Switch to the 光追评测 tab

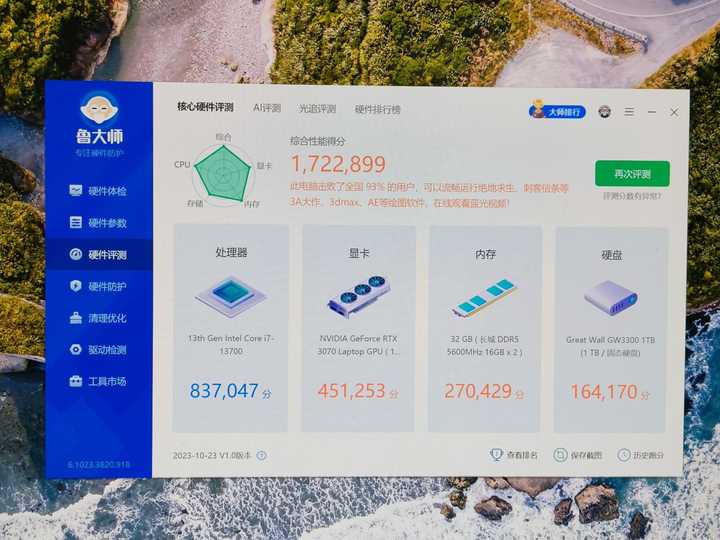tap(317, 109)
